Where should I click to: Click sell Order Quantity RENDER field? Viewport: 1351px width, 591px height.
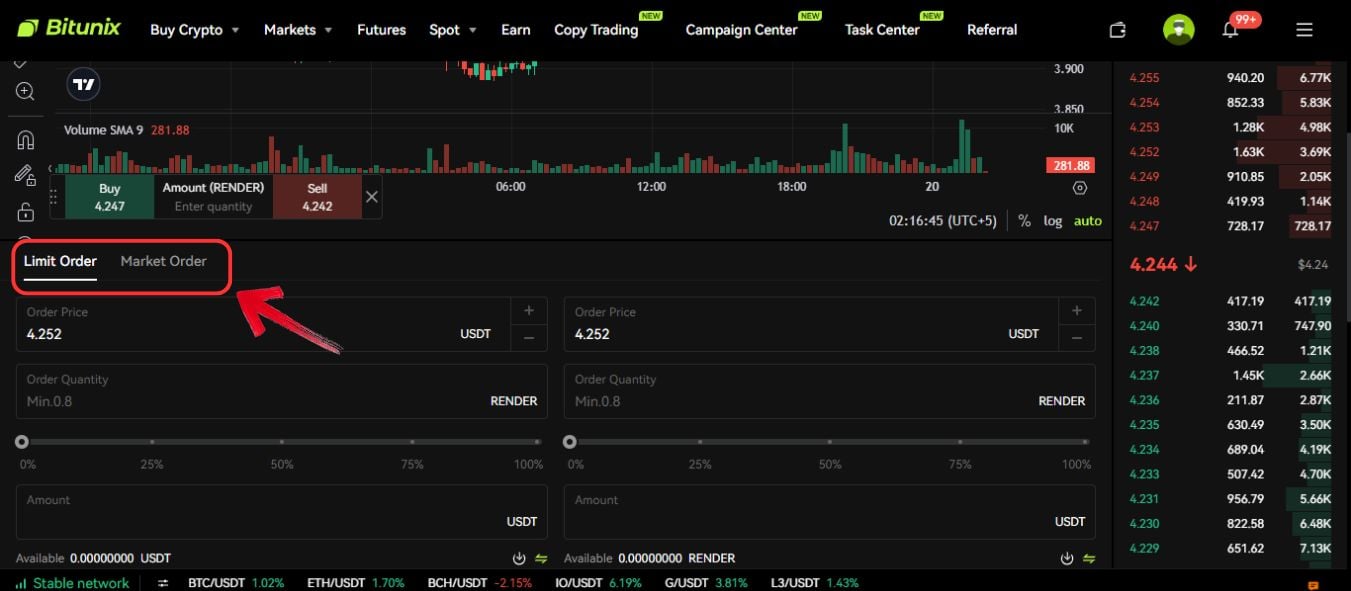(830, 391)
